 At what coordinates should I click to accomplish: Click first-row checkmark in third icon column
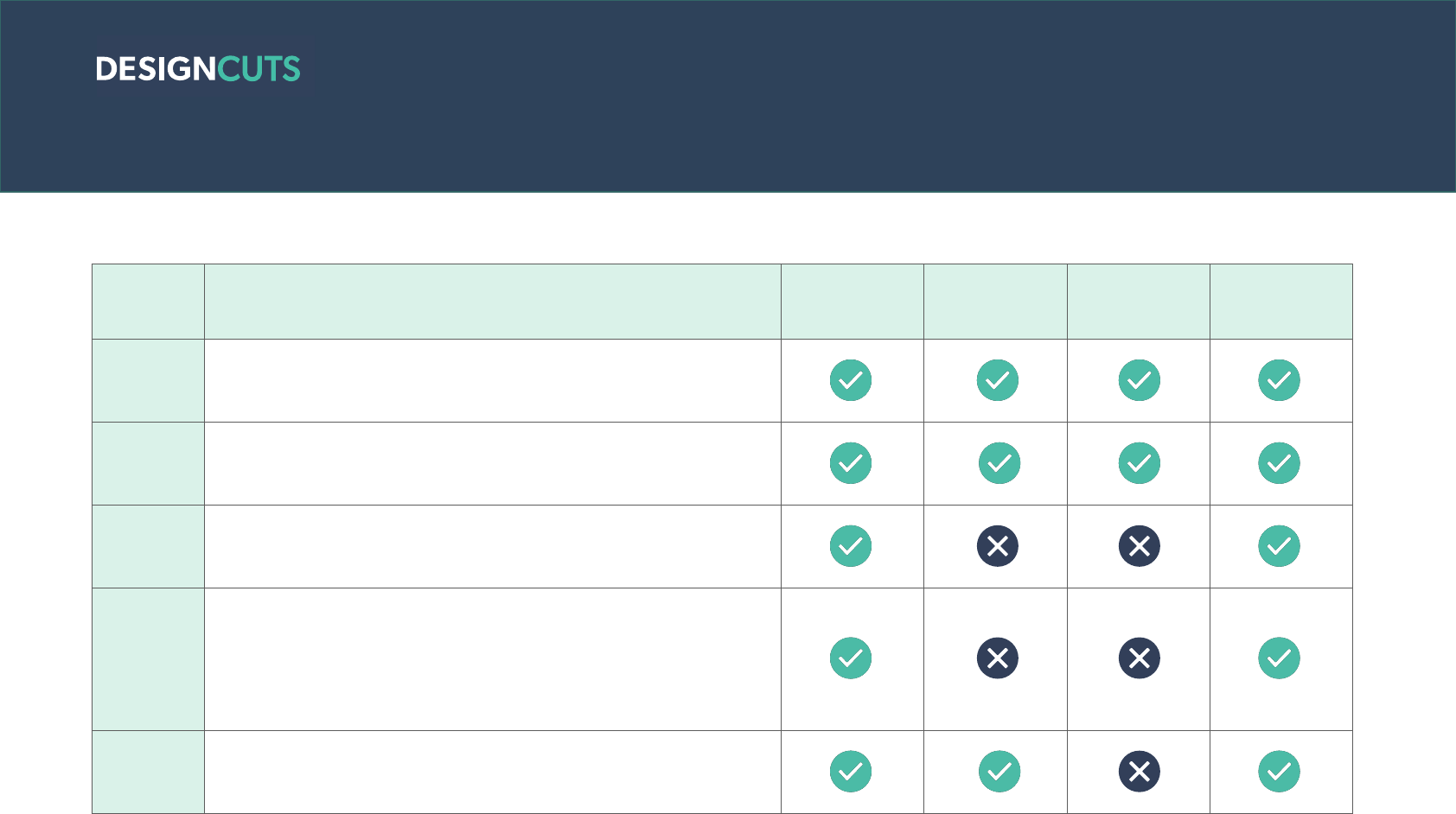pos(1140,380)
